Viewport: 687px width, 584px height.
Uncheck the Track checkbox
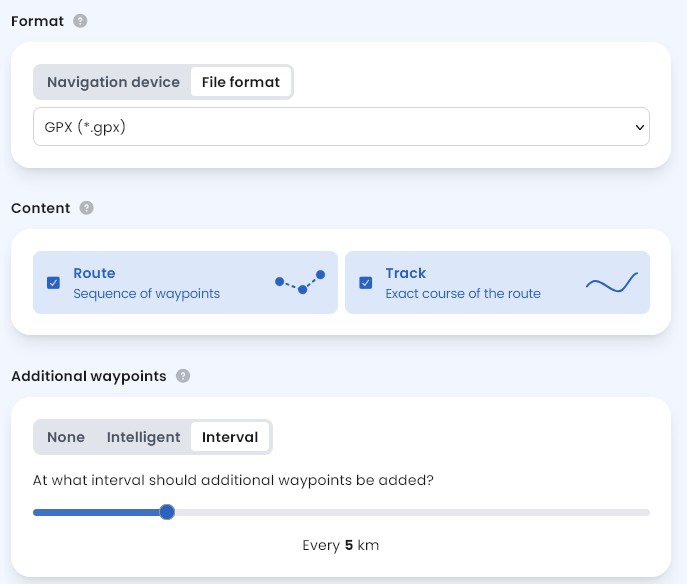click(365, 283)
